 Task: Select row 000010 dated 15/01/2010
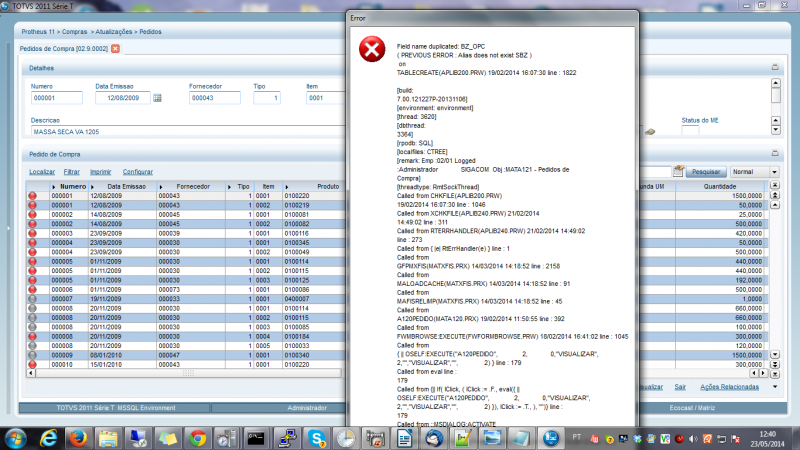tap(185, 364)
